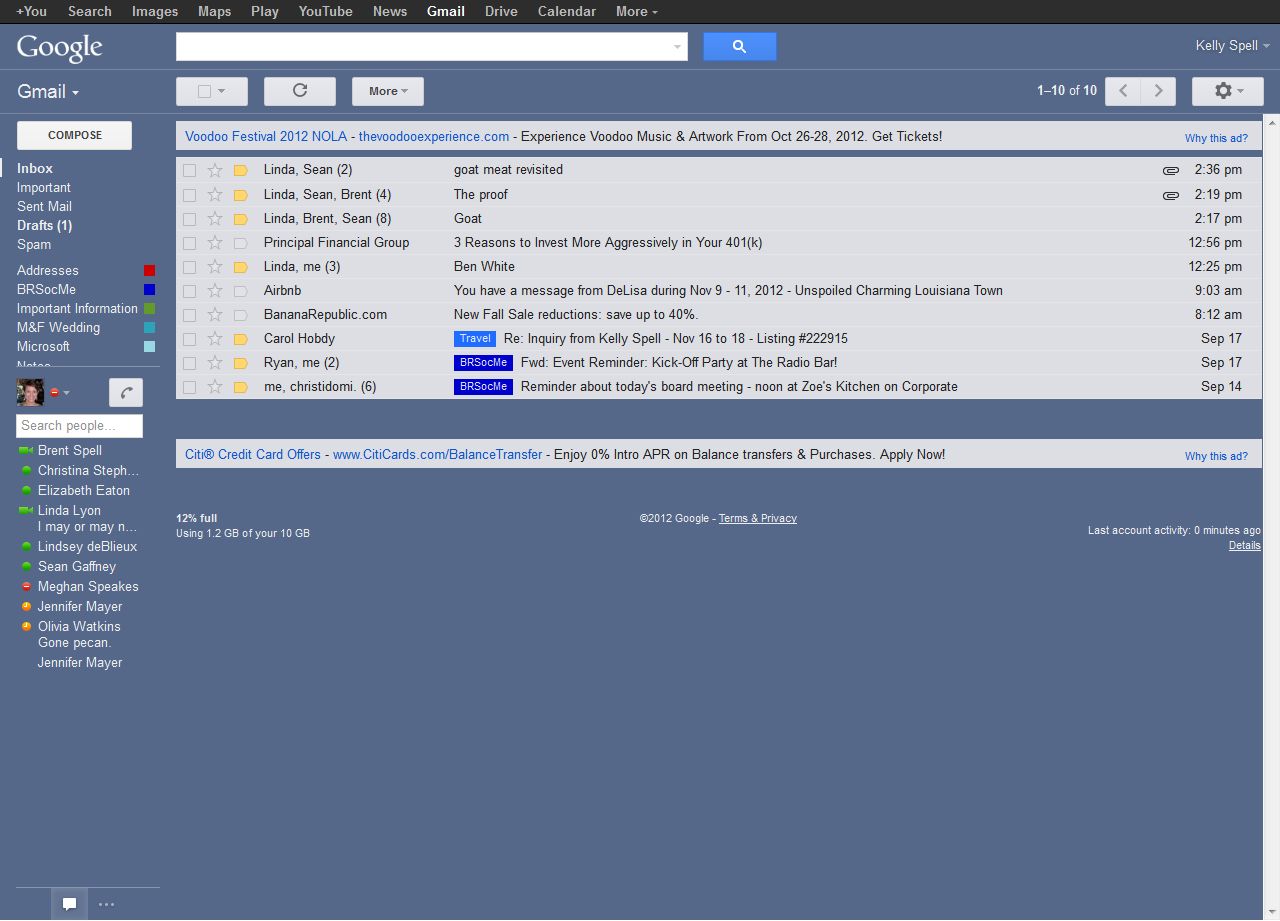Click the blue search magnifier button
Viewport: 1280px width, 921px height.
pos(739,46)
